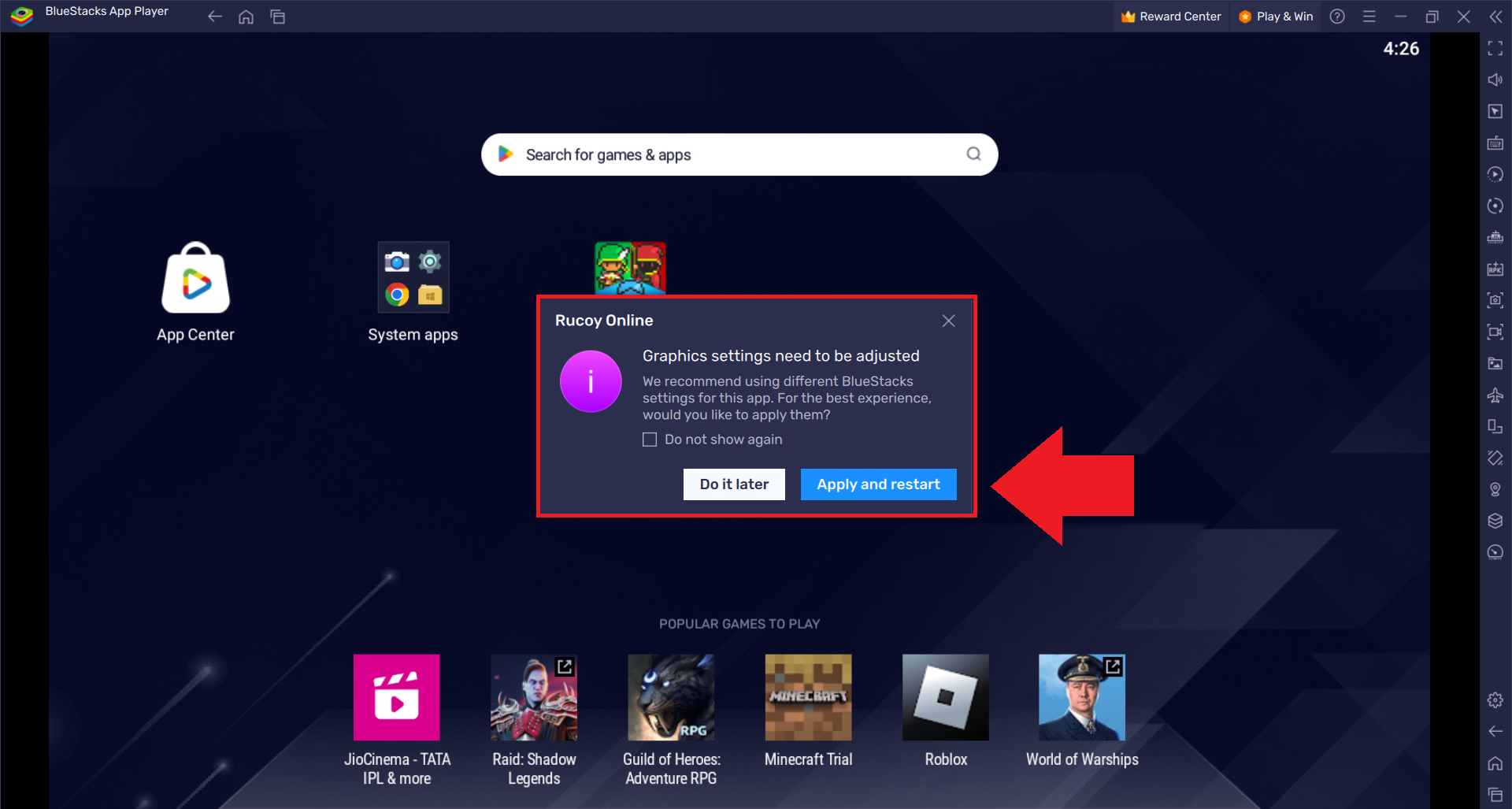
Task: Toggle the Shake feature in the sidebar
Action: coord(1495,458)
